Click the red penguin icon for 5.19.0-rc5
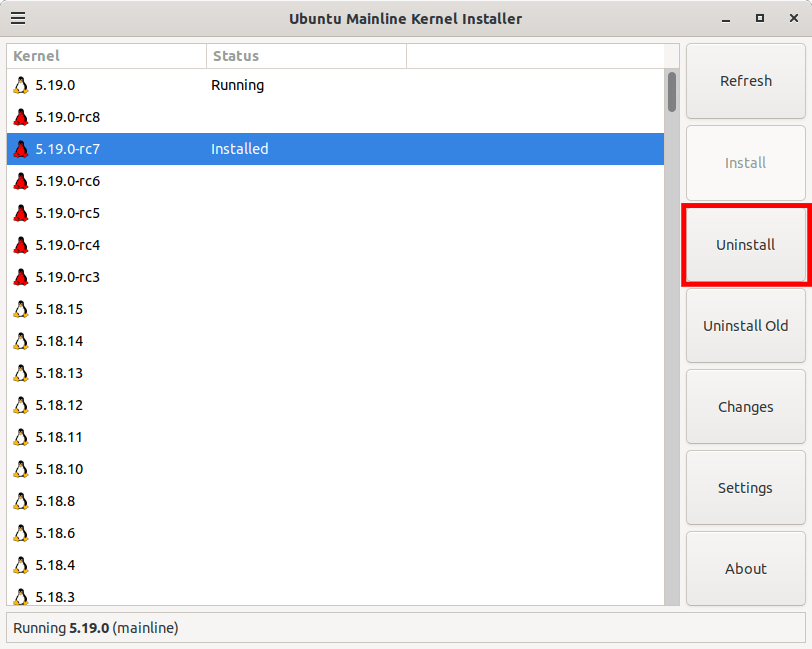812x649 pixels. pos(21,213)
